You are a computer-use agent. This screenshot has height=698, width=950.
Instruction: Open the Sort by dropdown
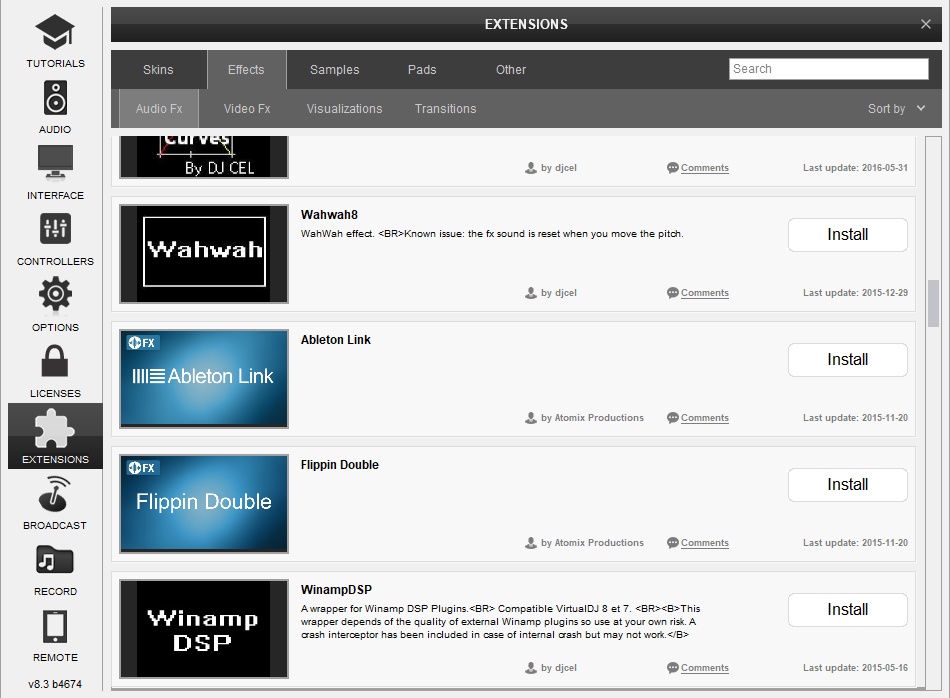click(x=895, y=108)
